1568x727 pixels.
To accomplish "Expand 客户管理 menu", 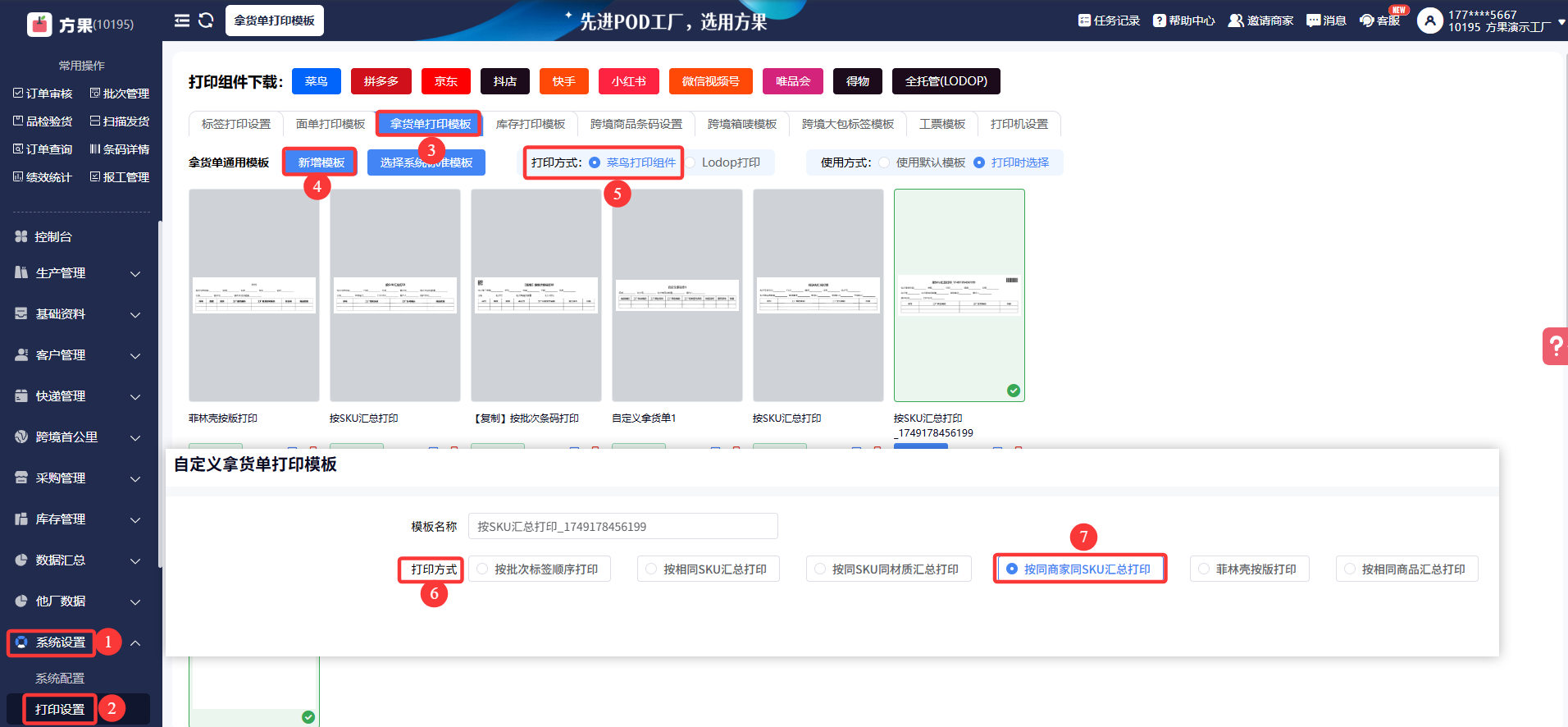I will pyautogui.click(x=79, y=355).
